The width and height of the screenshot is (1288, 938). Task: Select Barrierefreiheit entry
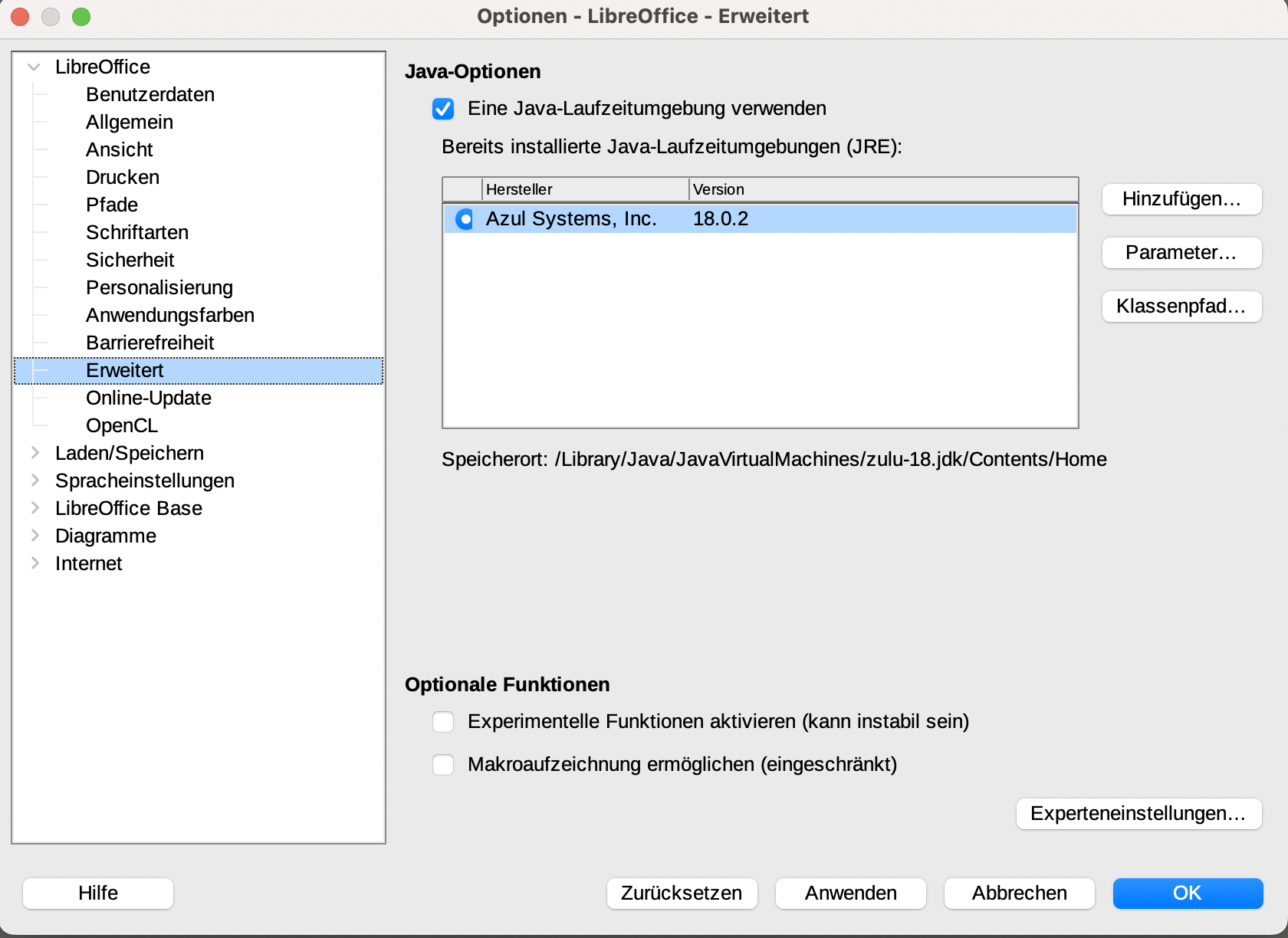[x=150, y=343]
